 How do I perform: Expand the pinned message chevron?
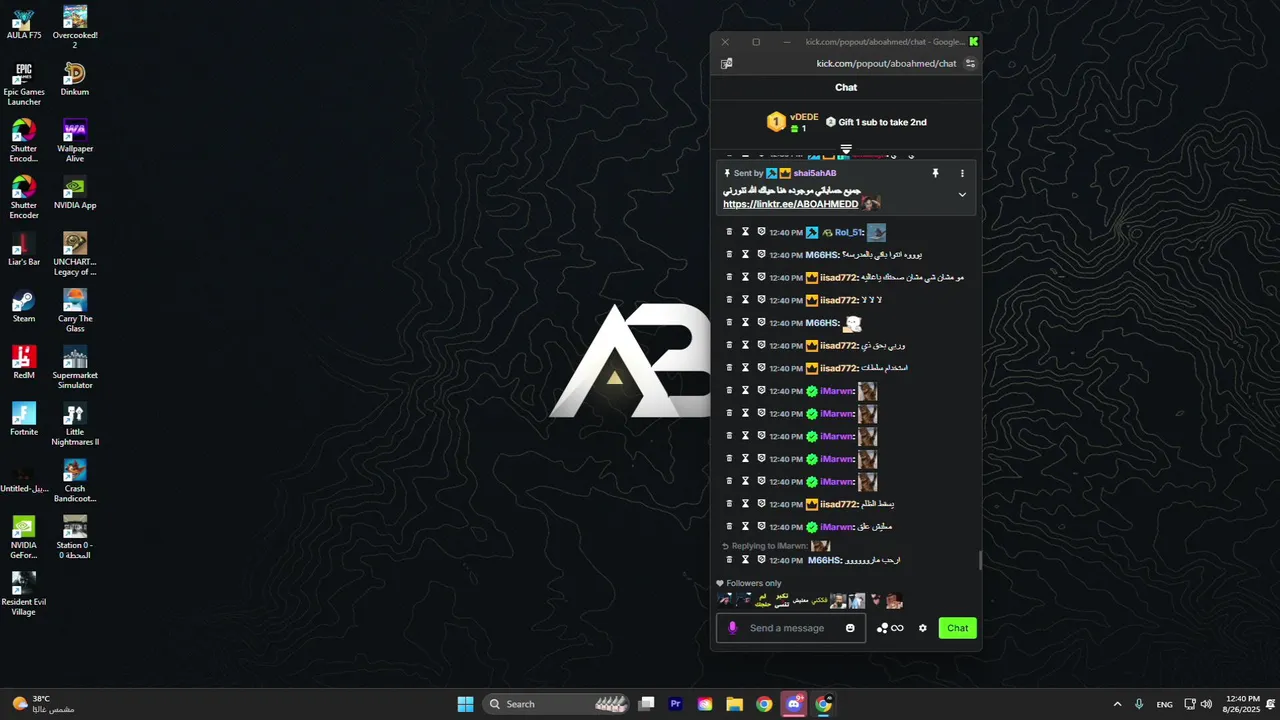[x=962, y=195]
